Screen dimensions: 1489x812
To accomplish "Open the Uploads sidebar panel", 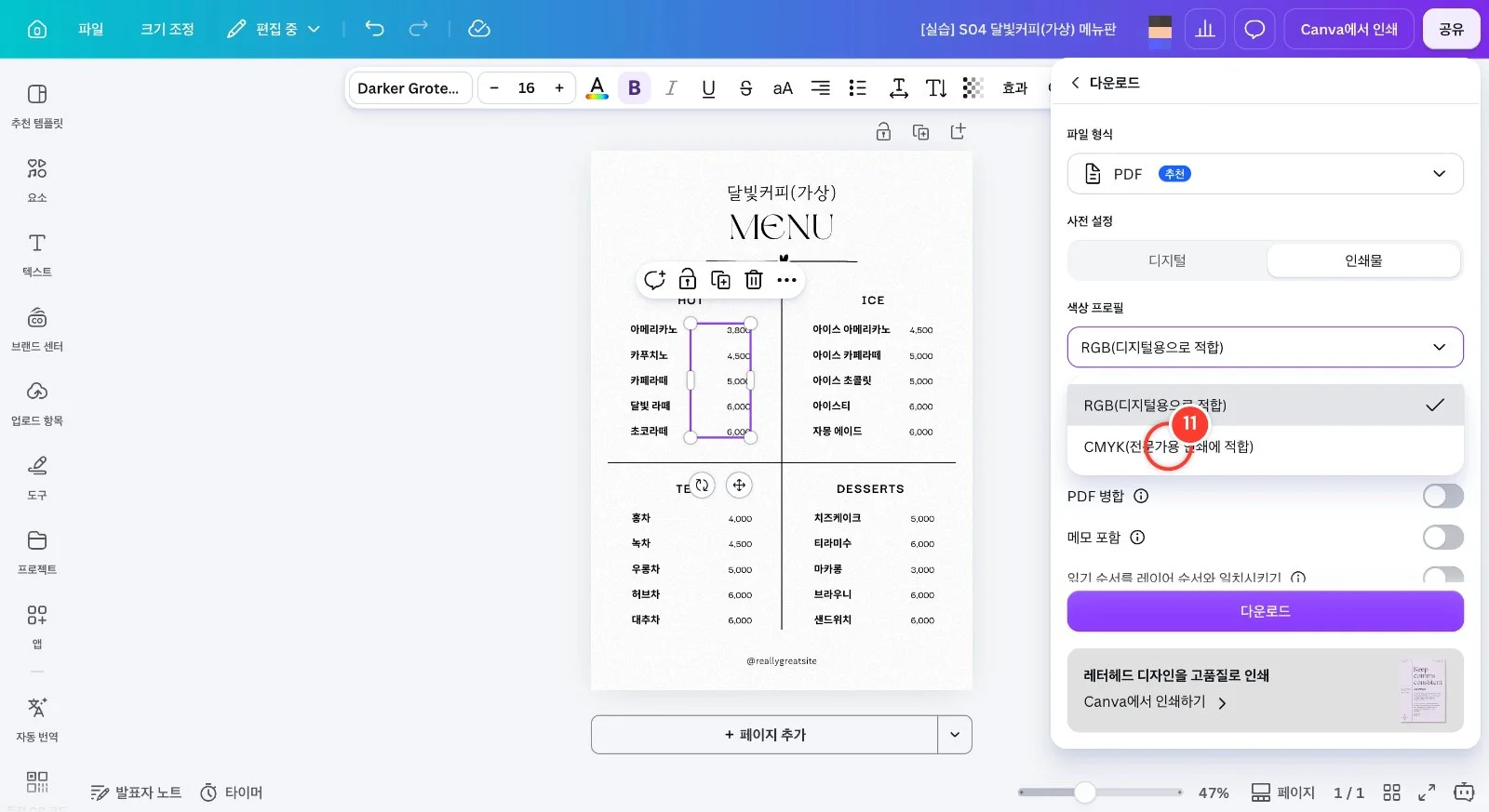I will tap(37, 404).
